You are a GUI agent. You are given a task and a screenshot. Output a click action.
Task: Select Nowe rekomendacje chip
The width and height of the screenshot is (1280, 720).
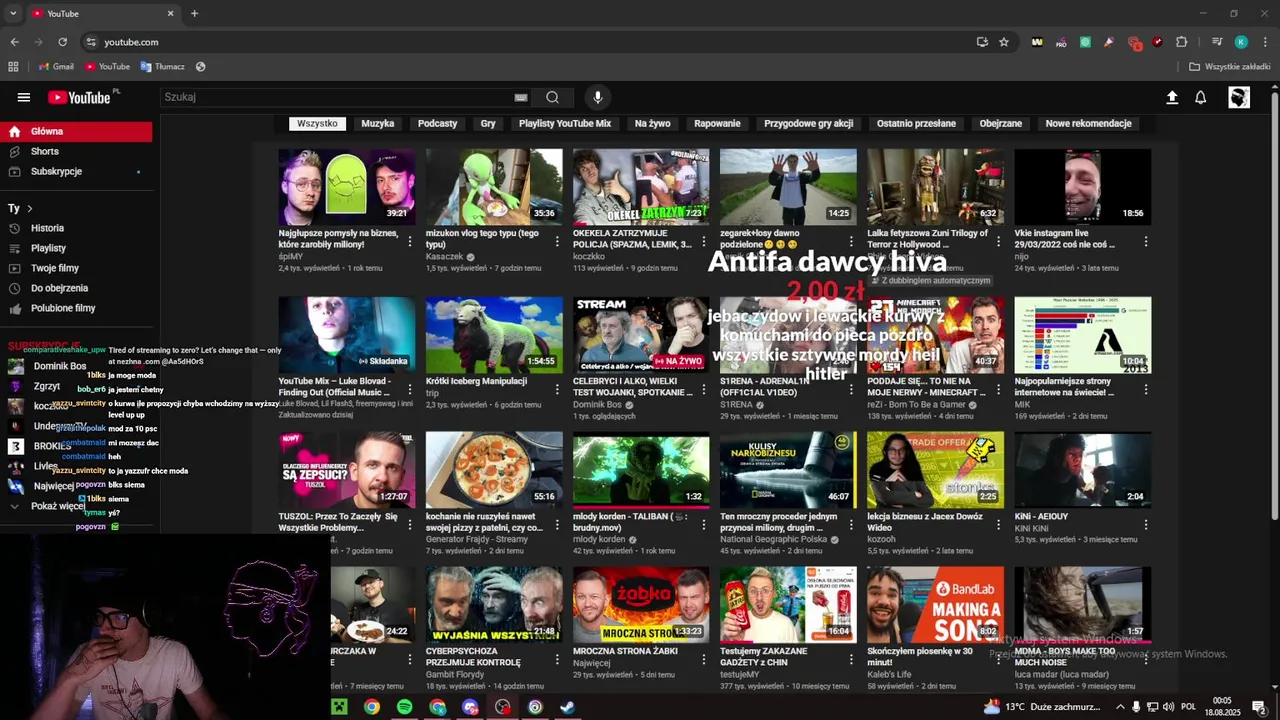click(1088, 123)
